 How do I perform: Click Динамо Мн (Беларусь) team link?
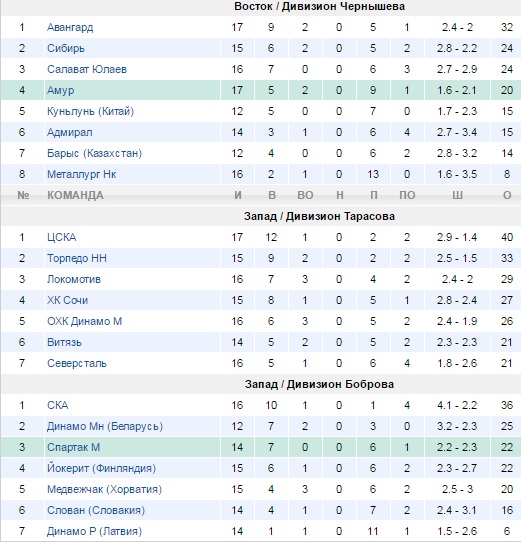pos(105,426)
